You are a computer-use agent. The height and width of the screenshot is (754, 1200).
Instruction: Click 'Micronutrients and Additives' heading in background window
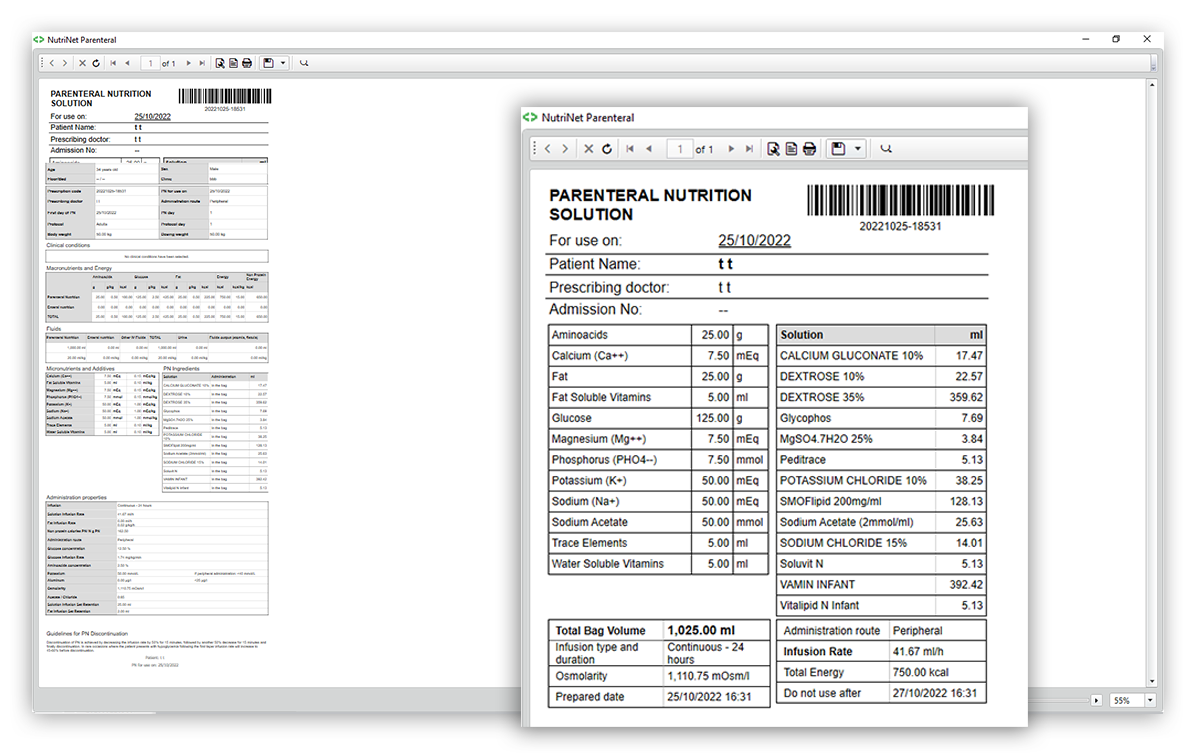click(80, 369)
